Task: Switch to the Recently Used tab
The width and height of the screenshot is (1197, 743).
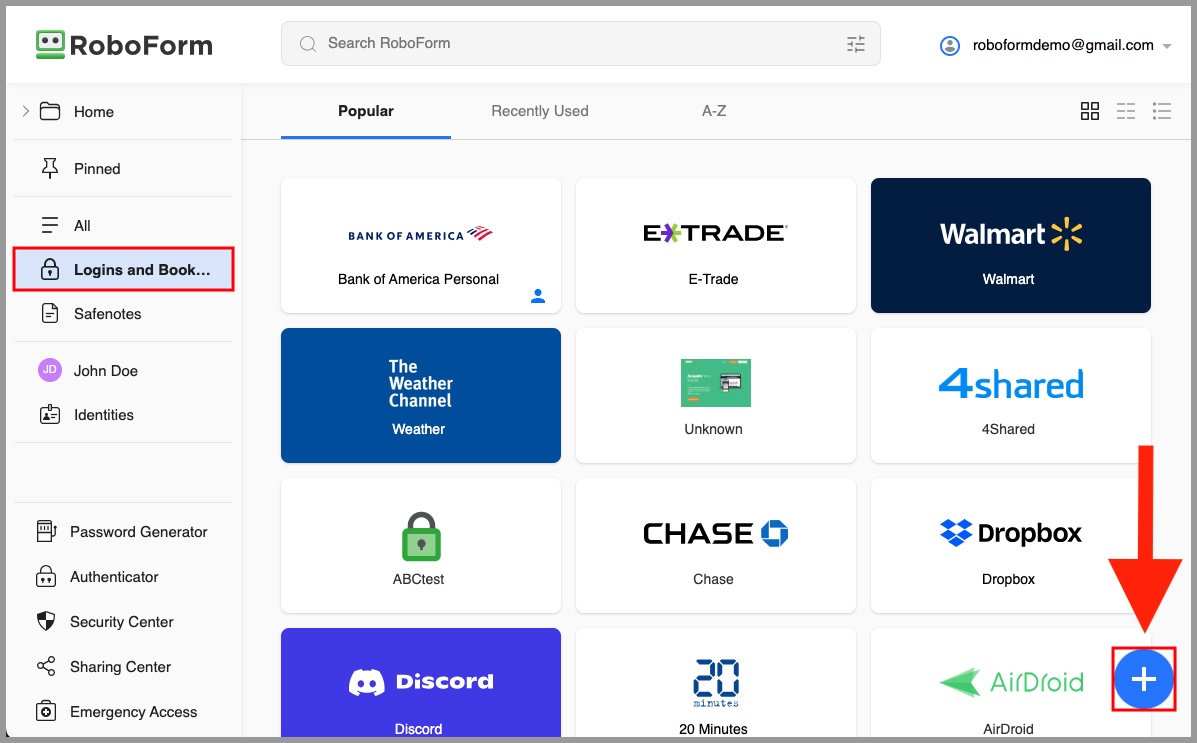Action: tap(539, 111)
